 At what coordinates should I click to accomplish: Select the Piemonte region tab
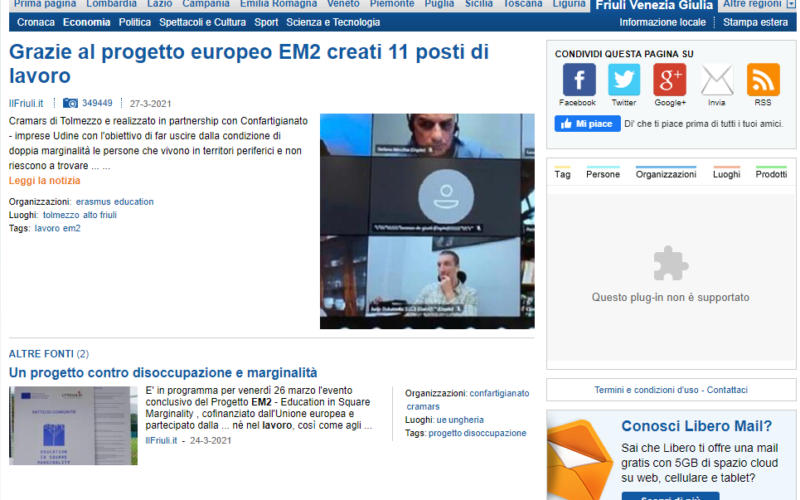click(x=392, y=4)
